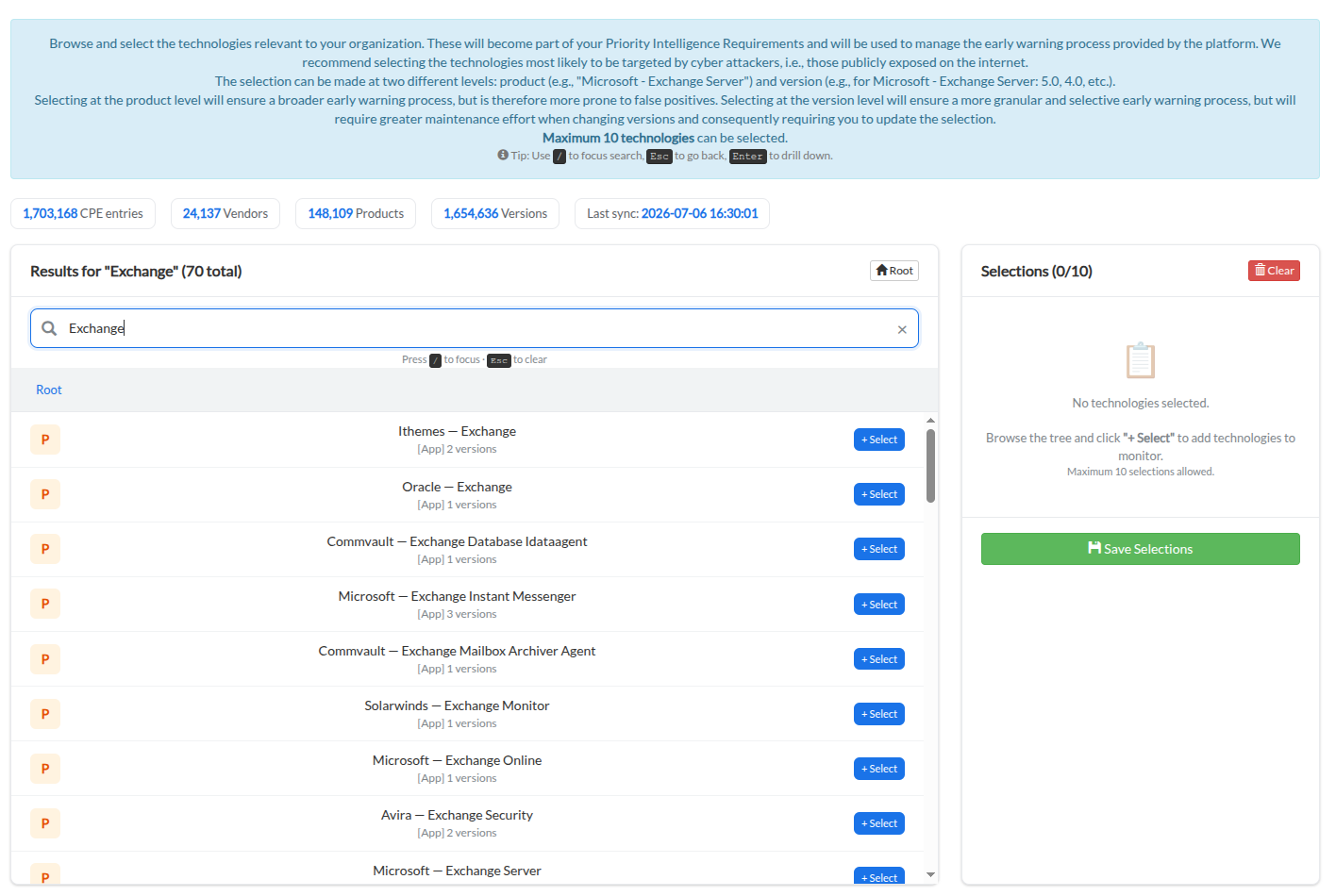Screen dimensions: 1336x896
Task: Click the P icon for Solarwinds Exchange Monitor
Action: pyautogui.click(x=45, y=714)
